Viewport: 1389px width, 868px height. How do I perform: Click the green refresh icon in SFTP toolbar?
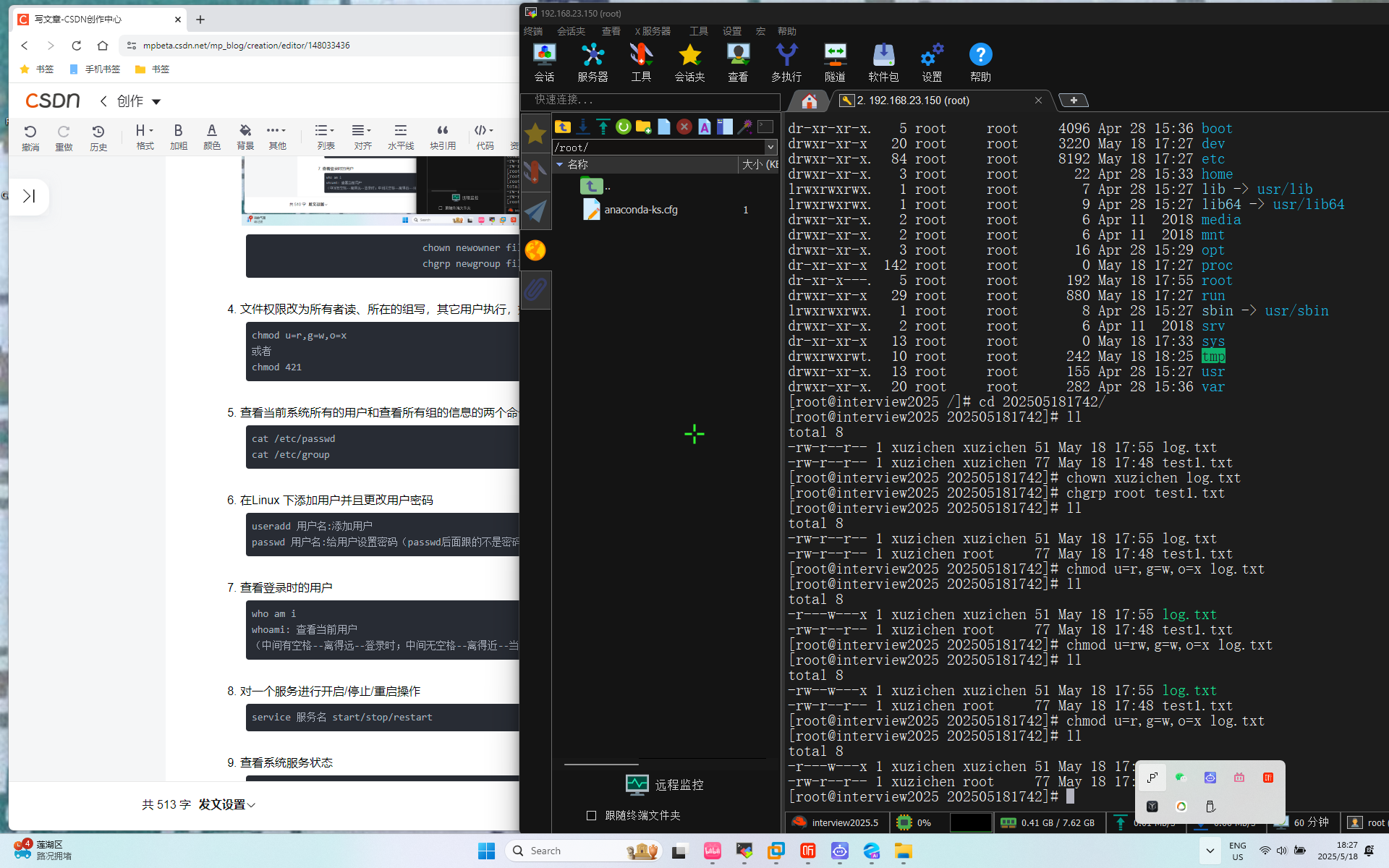pos(623,127)
